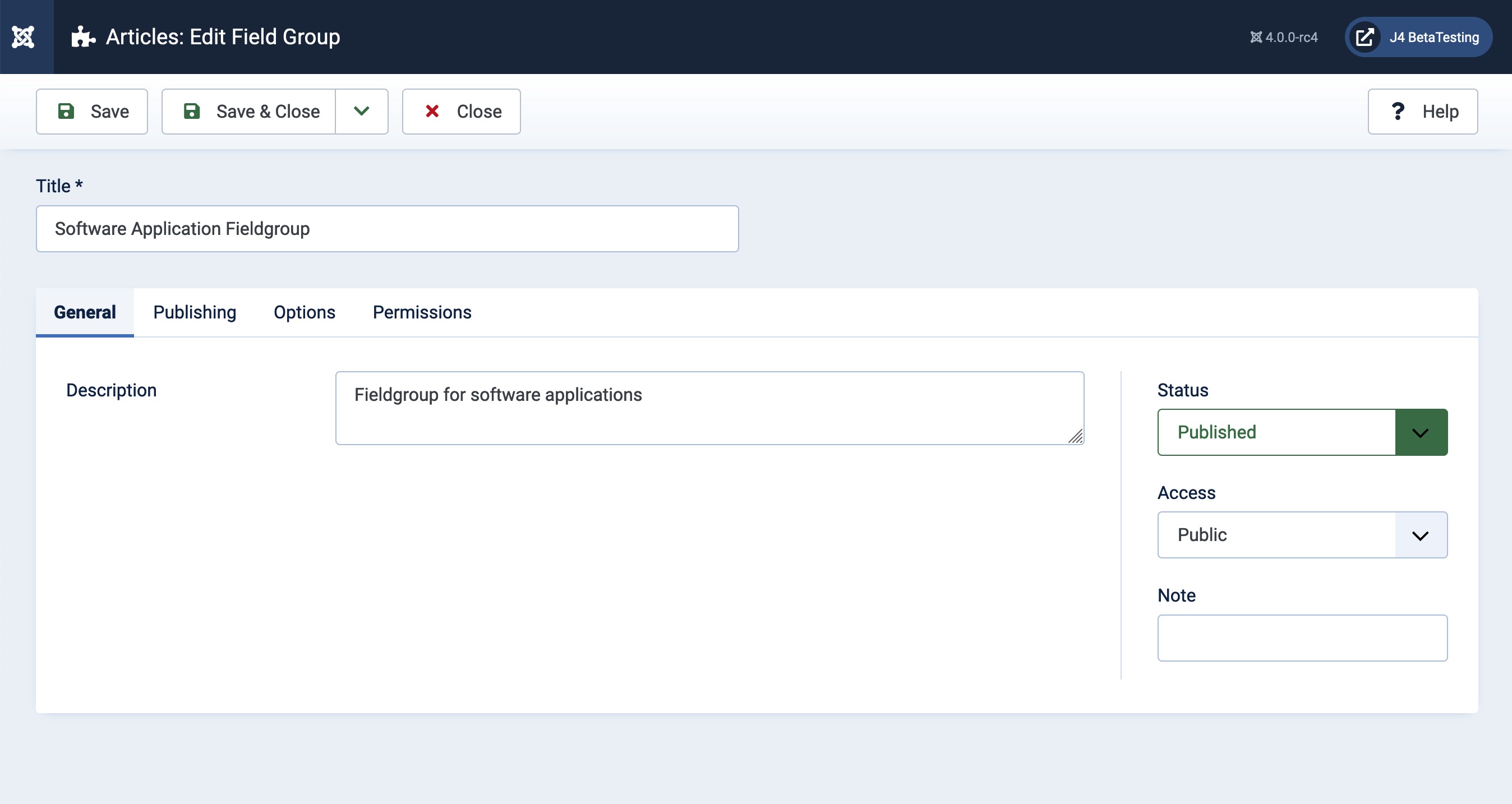Switch to the Options tab
This screenshot has height=804, width=1512.
304,312
